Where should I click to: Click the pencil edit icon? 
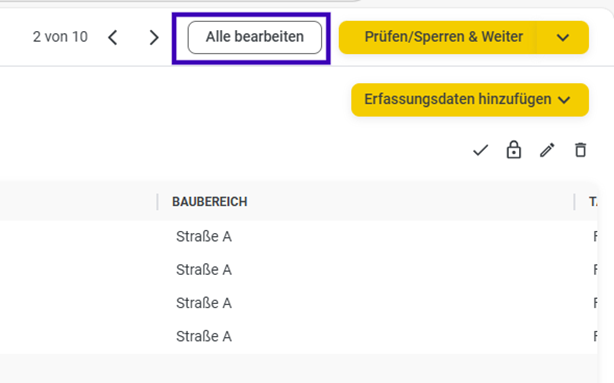(x=547, y=150)
